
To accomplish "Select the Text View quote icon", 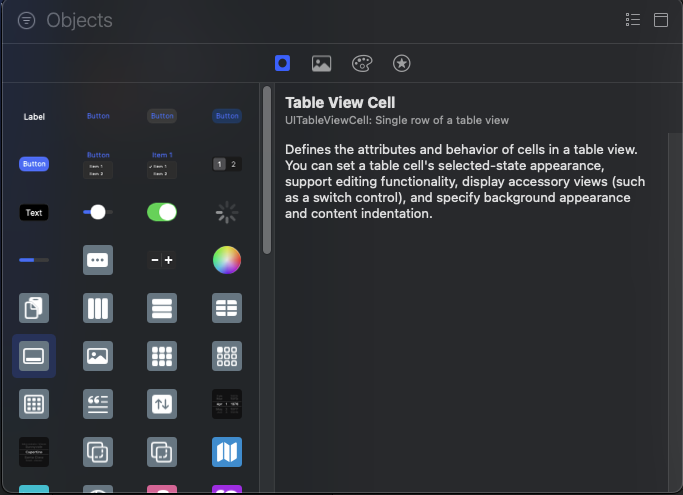I will 98,404.
